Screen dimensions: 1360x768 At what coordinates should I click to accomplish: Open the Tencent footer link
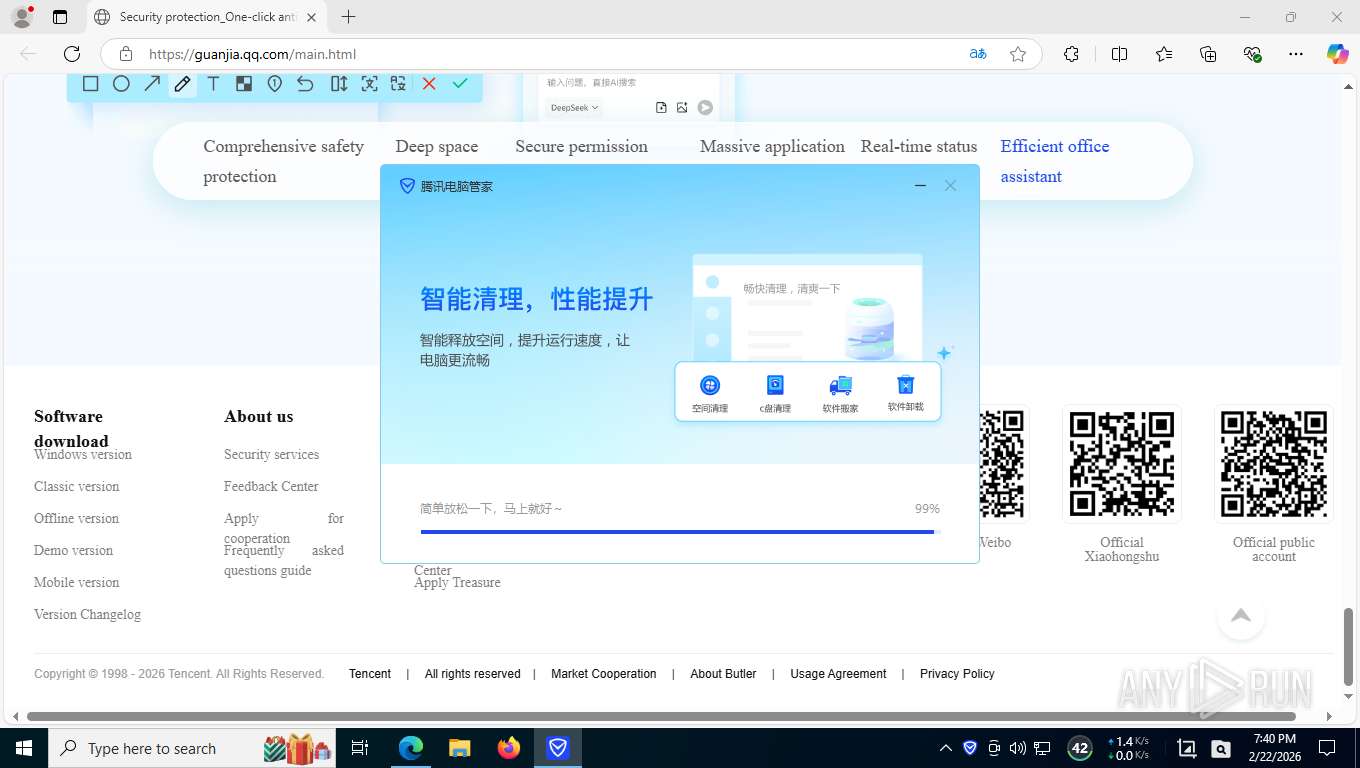370,674
